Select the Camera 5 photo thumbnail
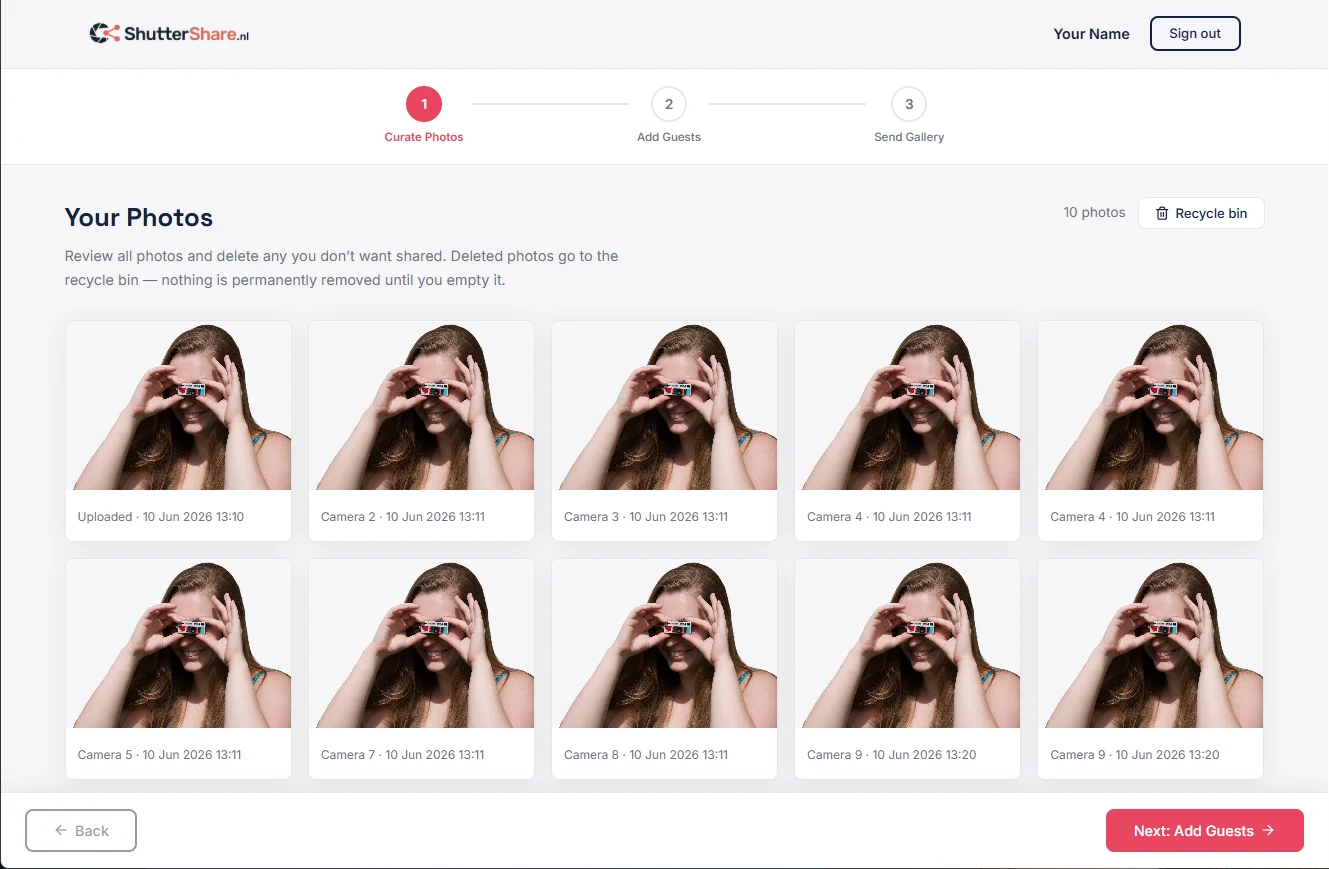This screenshot has height=869, width=1329. click(x=178, y=644)
